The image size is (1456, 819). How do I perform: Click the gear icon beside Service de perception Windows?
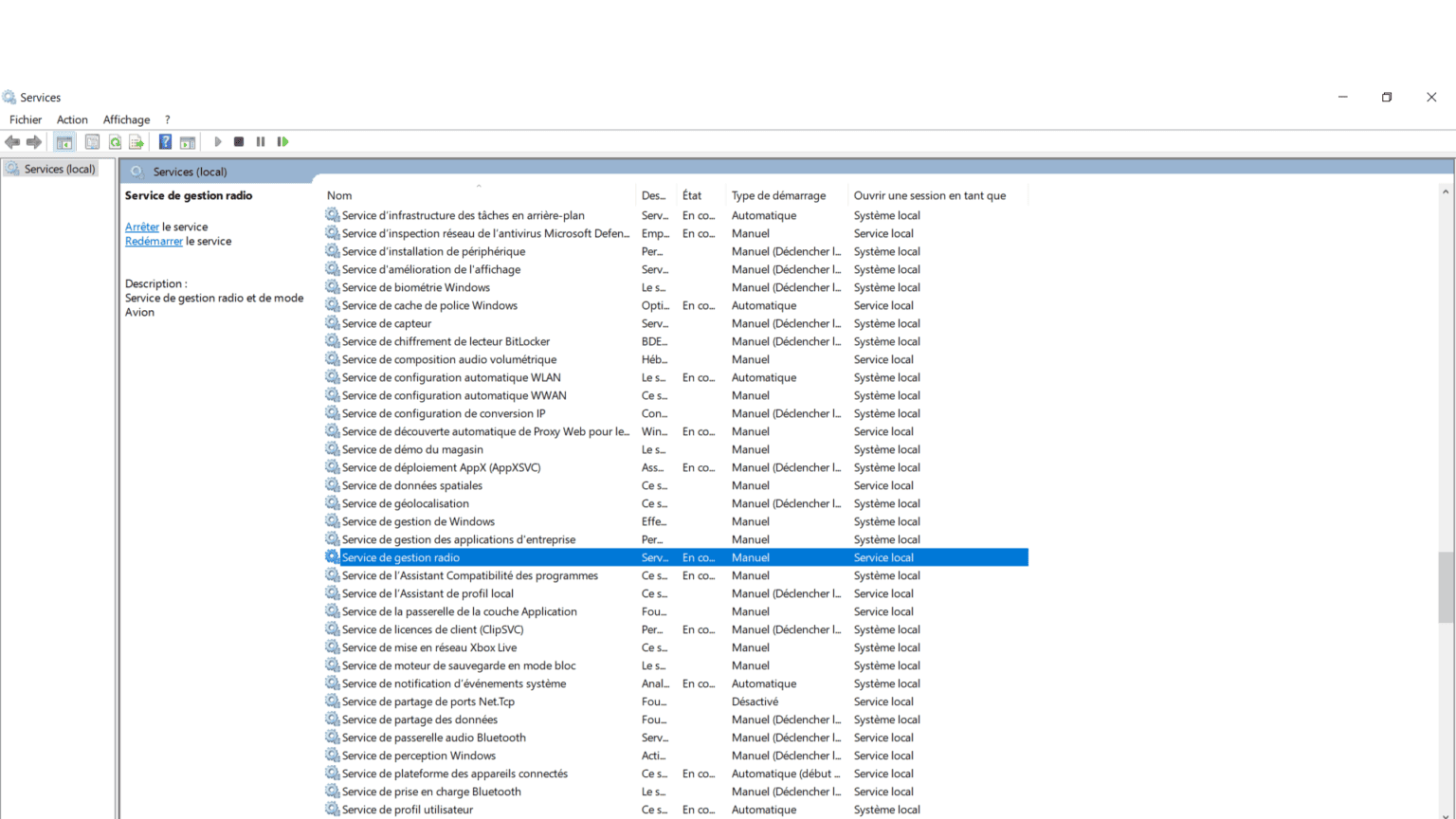tap(332, 755)
